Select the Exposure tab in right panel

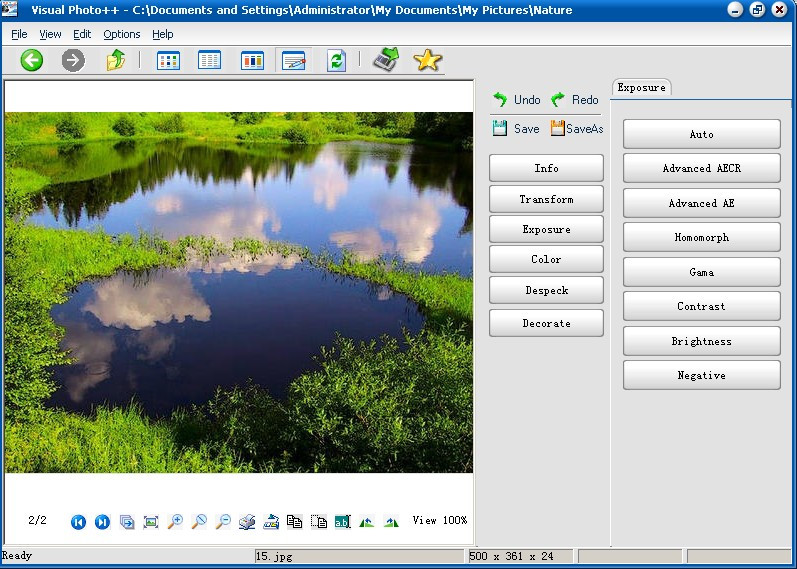[x=641, y=88]
